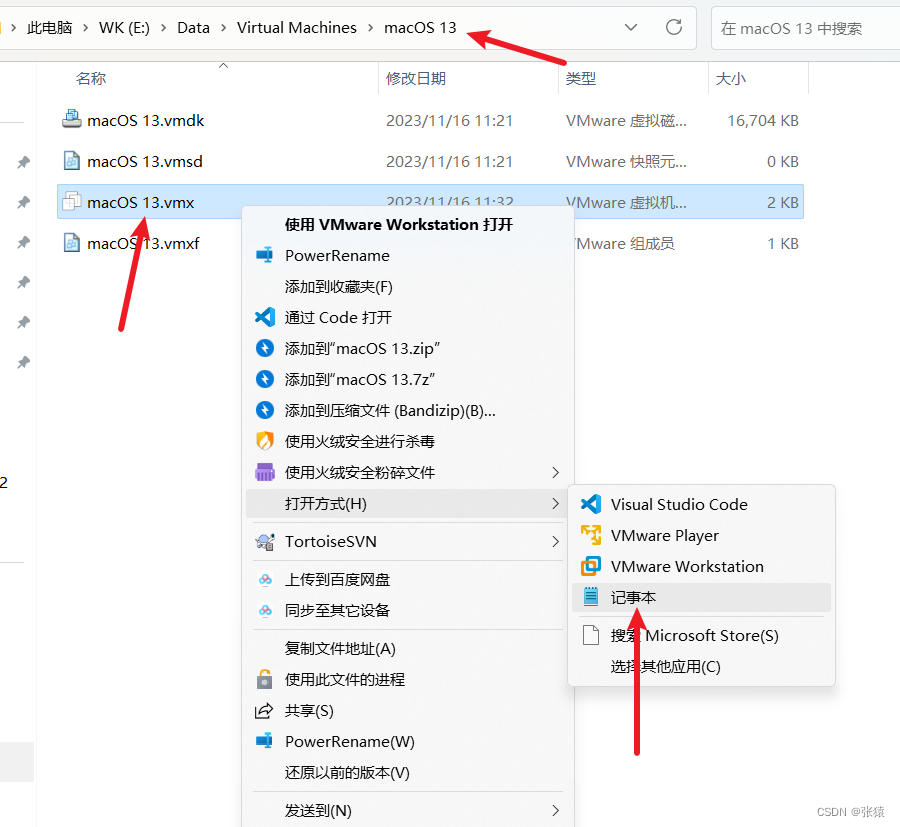
Task: Click the Bandizip icon for macOS 13.7z
Action: coord(265,379)
